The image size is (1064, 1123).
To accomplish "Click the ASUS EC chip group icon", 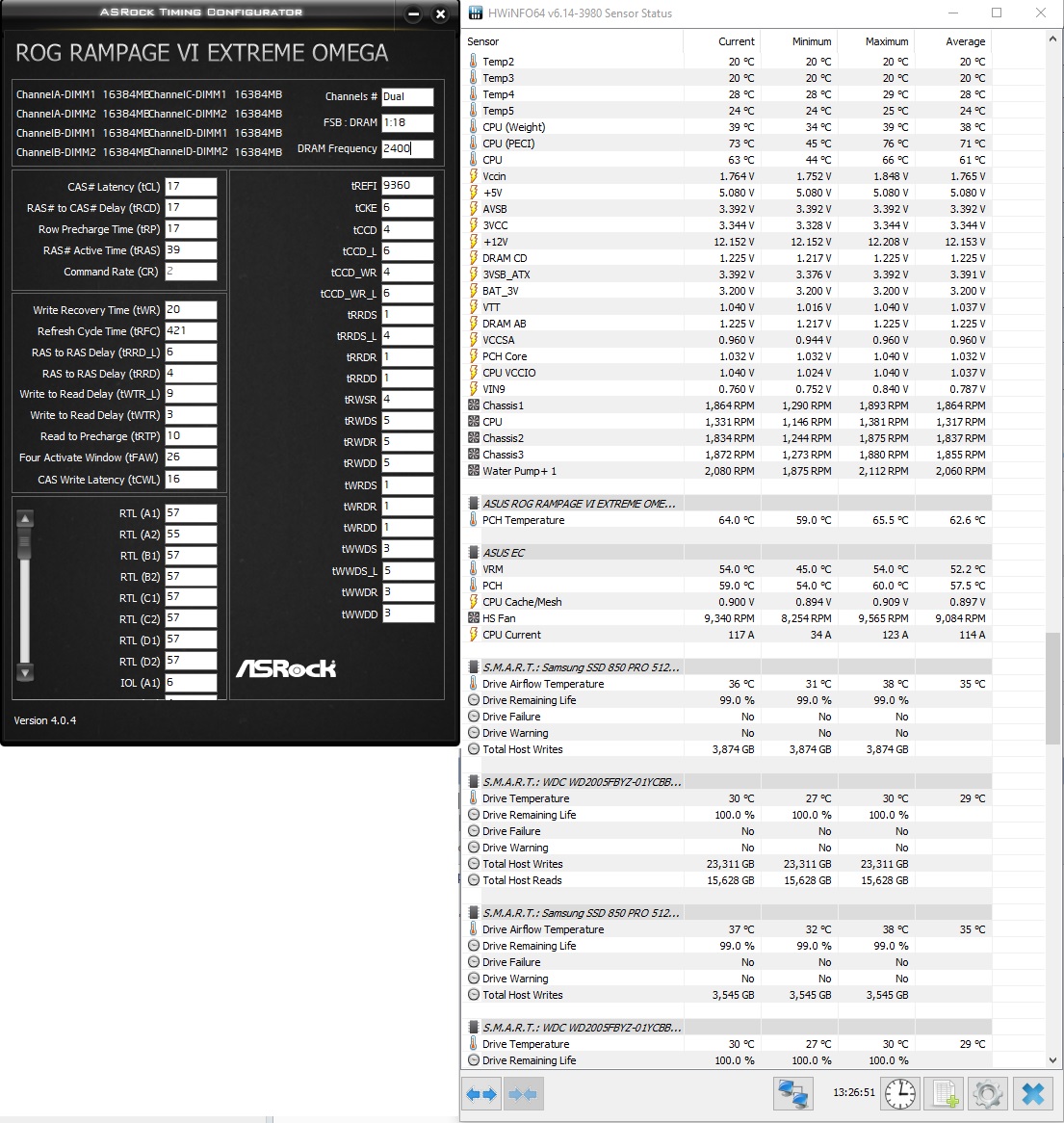I will [474, 553].
